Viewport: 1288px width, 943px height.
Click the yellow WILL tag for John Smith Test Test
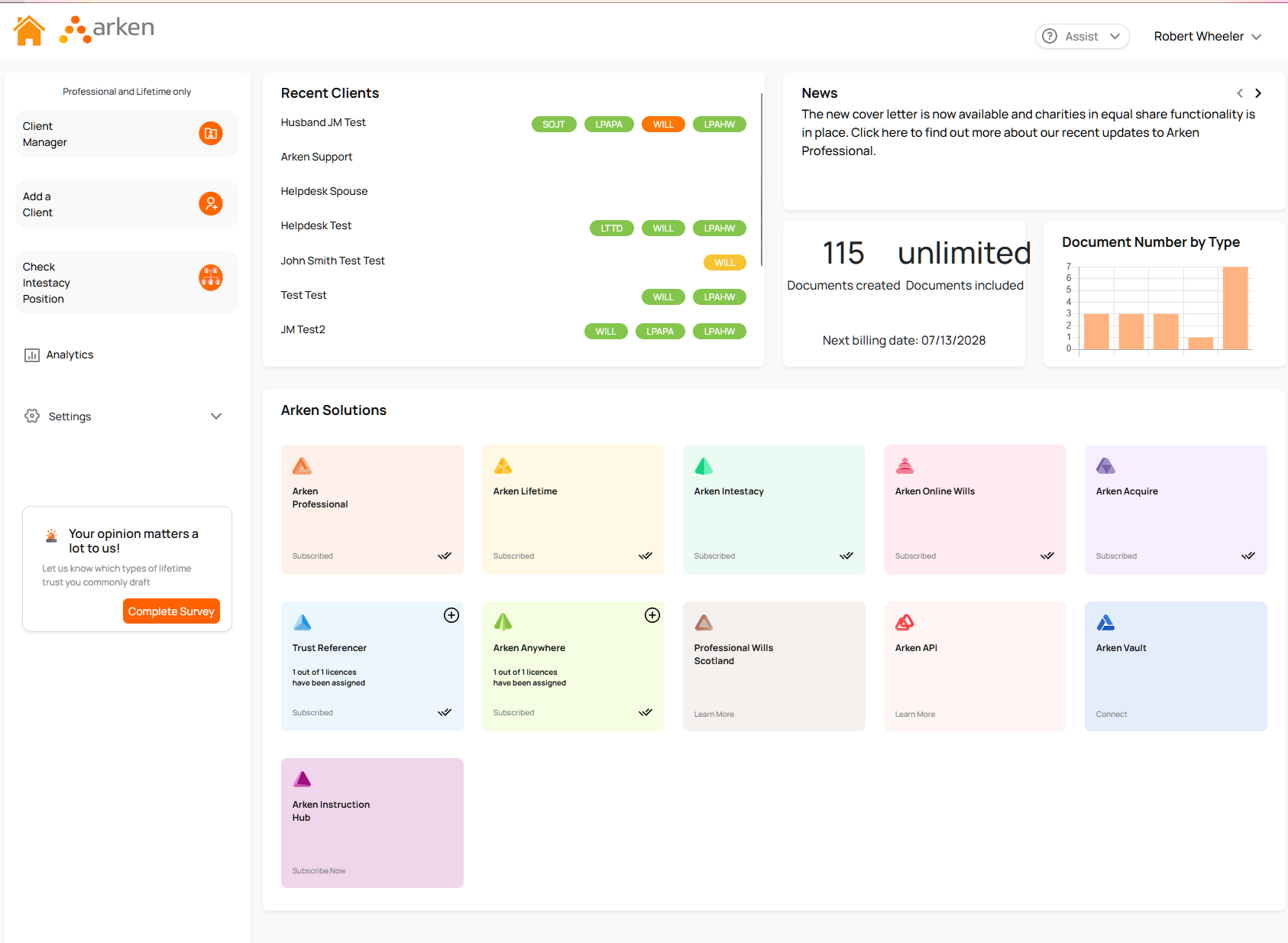pos(724,263)
